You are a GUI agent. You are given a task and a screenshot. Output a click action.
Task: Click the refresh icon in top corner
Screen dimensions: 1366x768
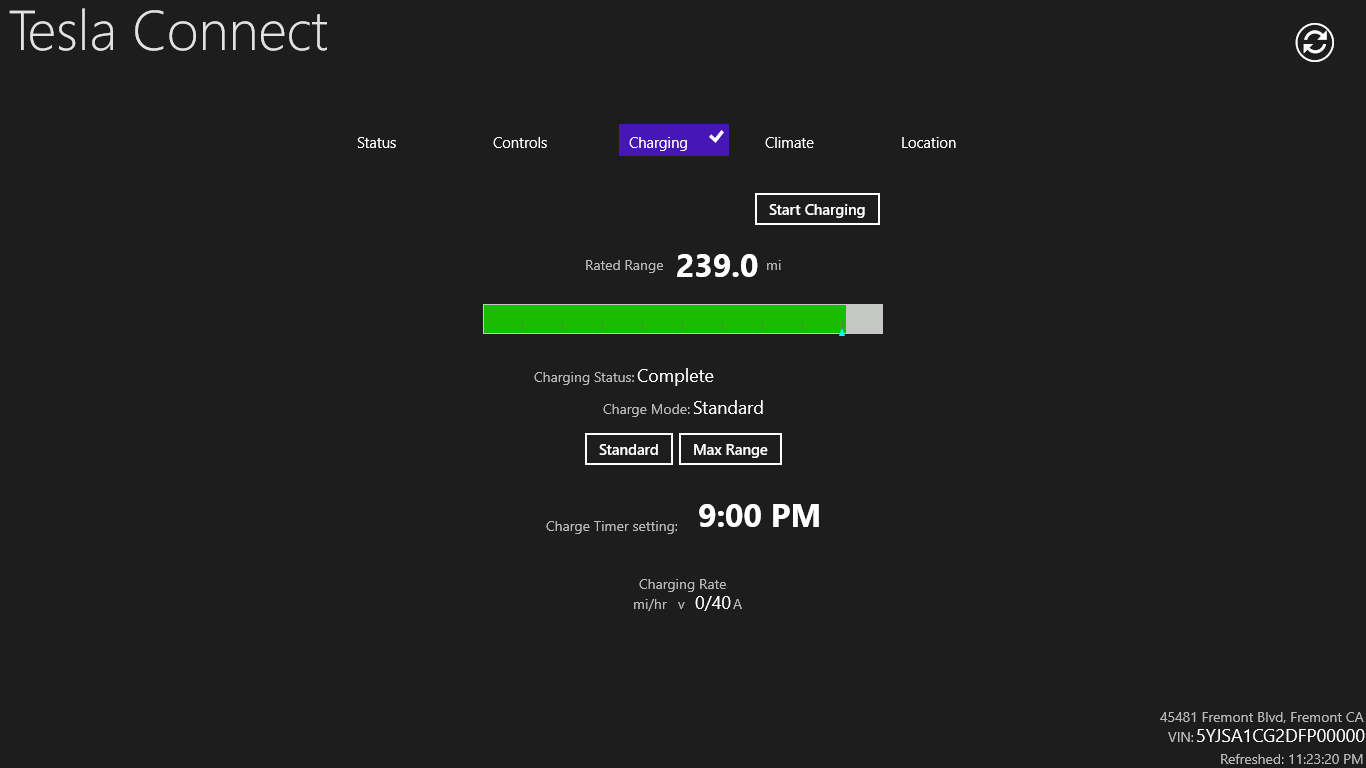[x=1314, y=42]
